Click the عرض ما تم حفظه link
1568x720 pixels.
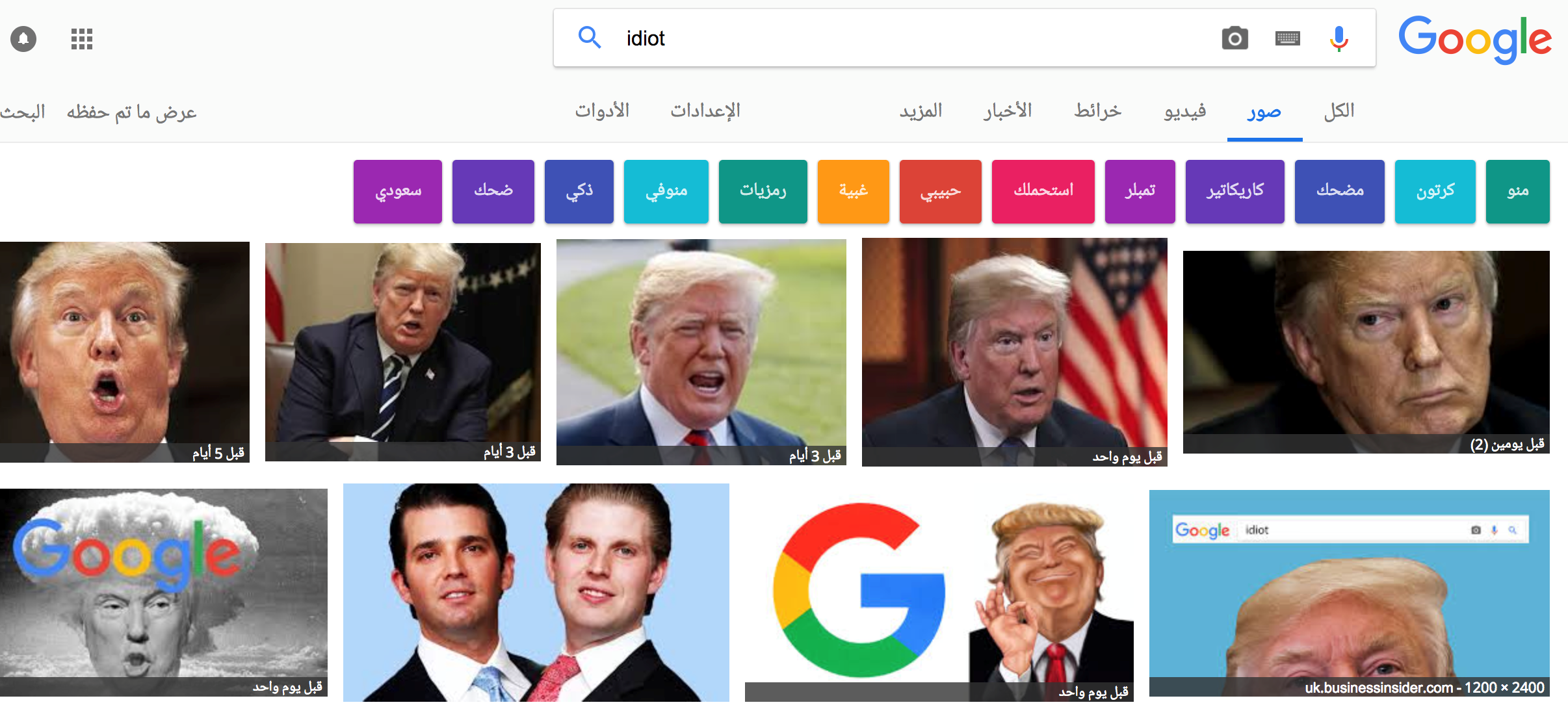coord(131,112)
